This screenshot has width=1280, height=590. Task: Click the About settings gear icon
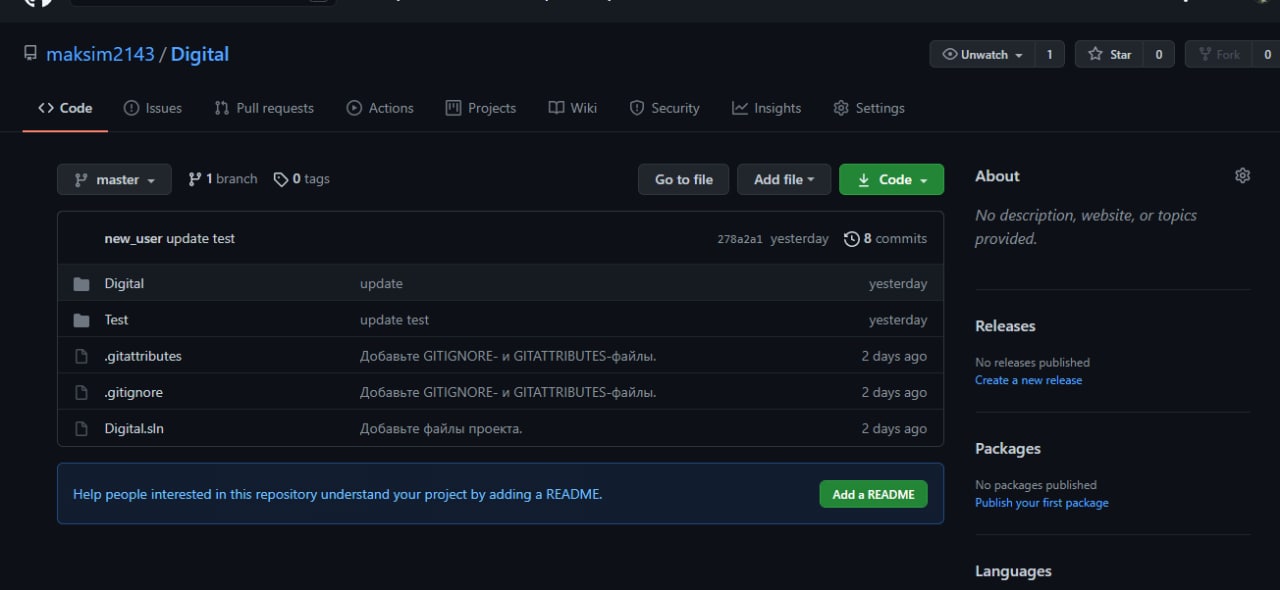coord(1242,176)
